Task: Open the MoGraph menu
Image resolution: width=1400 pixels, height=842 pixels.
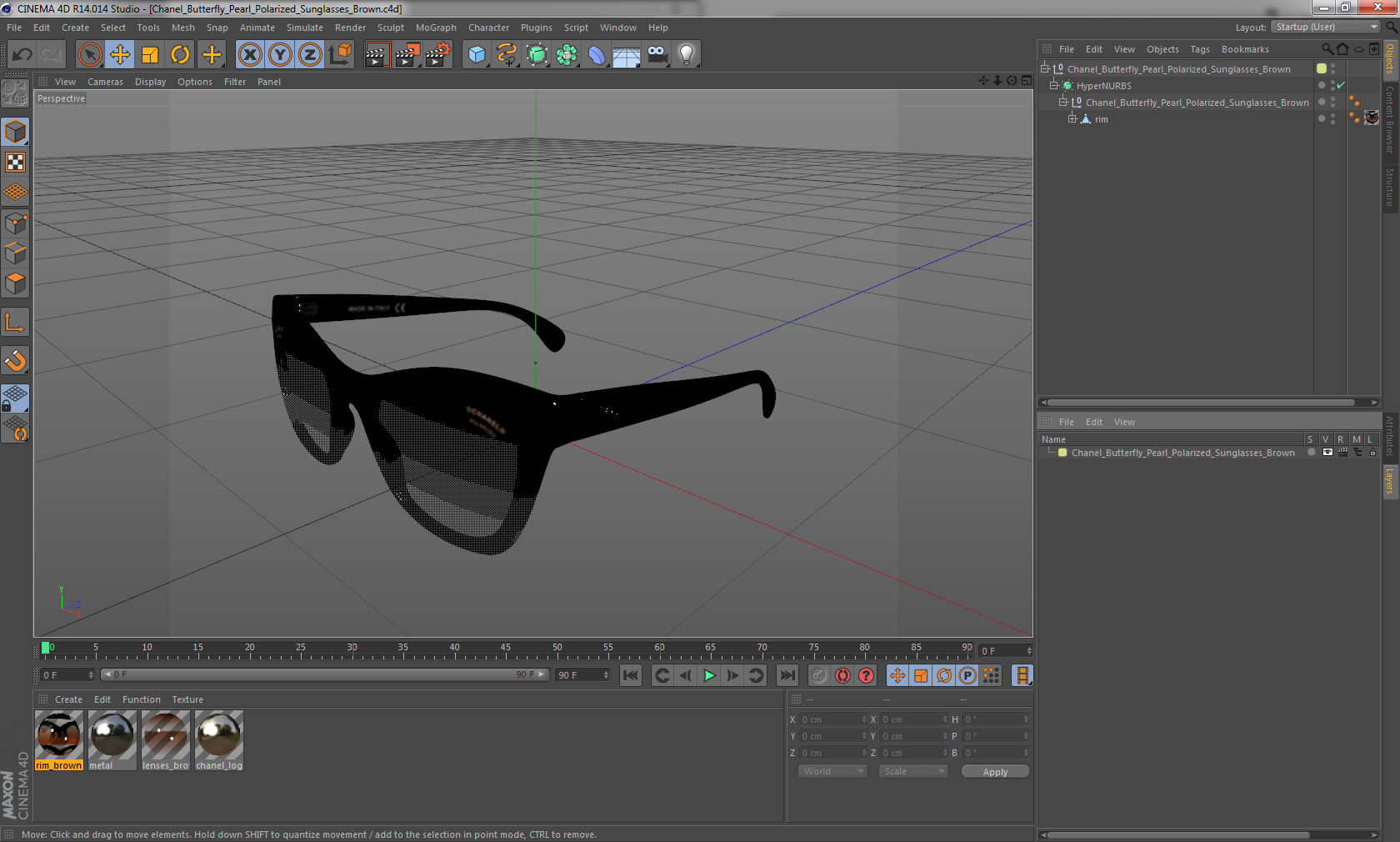Action: click(x=436, y=28)
